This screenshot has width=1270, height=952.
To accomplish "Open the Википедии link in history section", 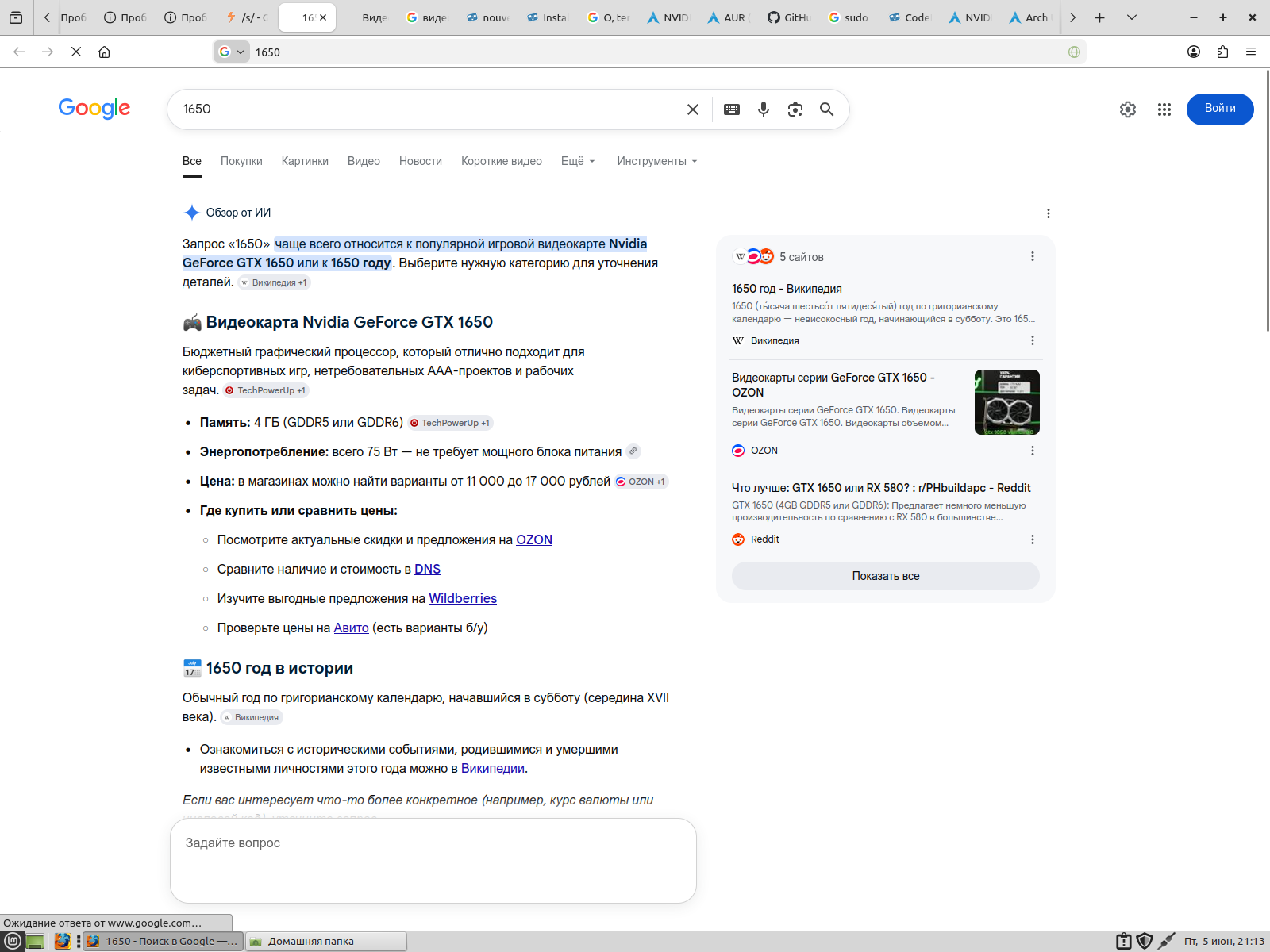I will 493,768.
